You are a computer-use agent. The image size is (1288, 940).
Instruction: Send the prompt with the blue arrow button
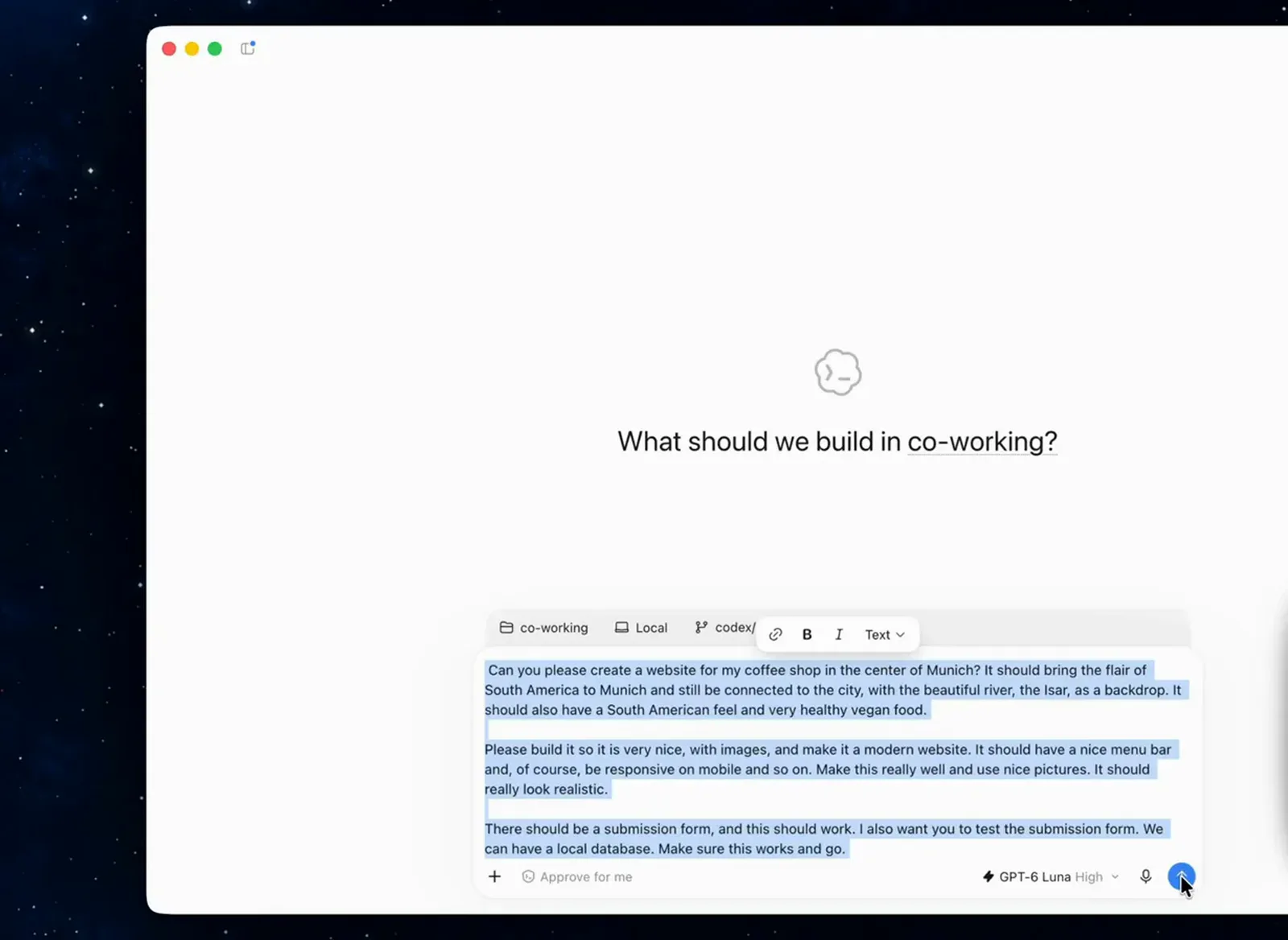pos(1181,876)
